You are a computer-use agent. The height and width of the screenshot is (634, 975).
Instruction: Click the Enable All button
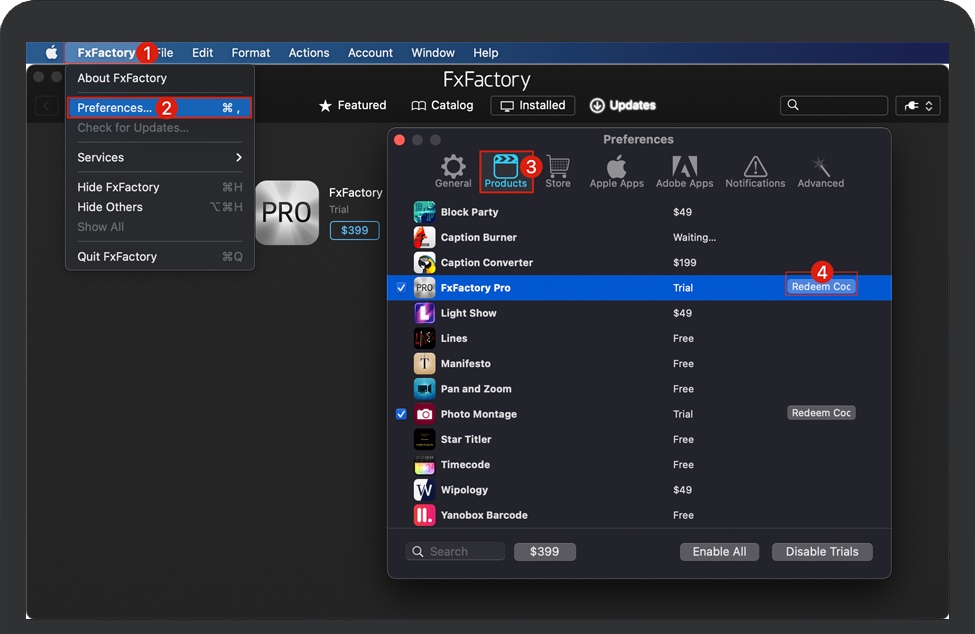pyautogui.click(x=719, y=551)
